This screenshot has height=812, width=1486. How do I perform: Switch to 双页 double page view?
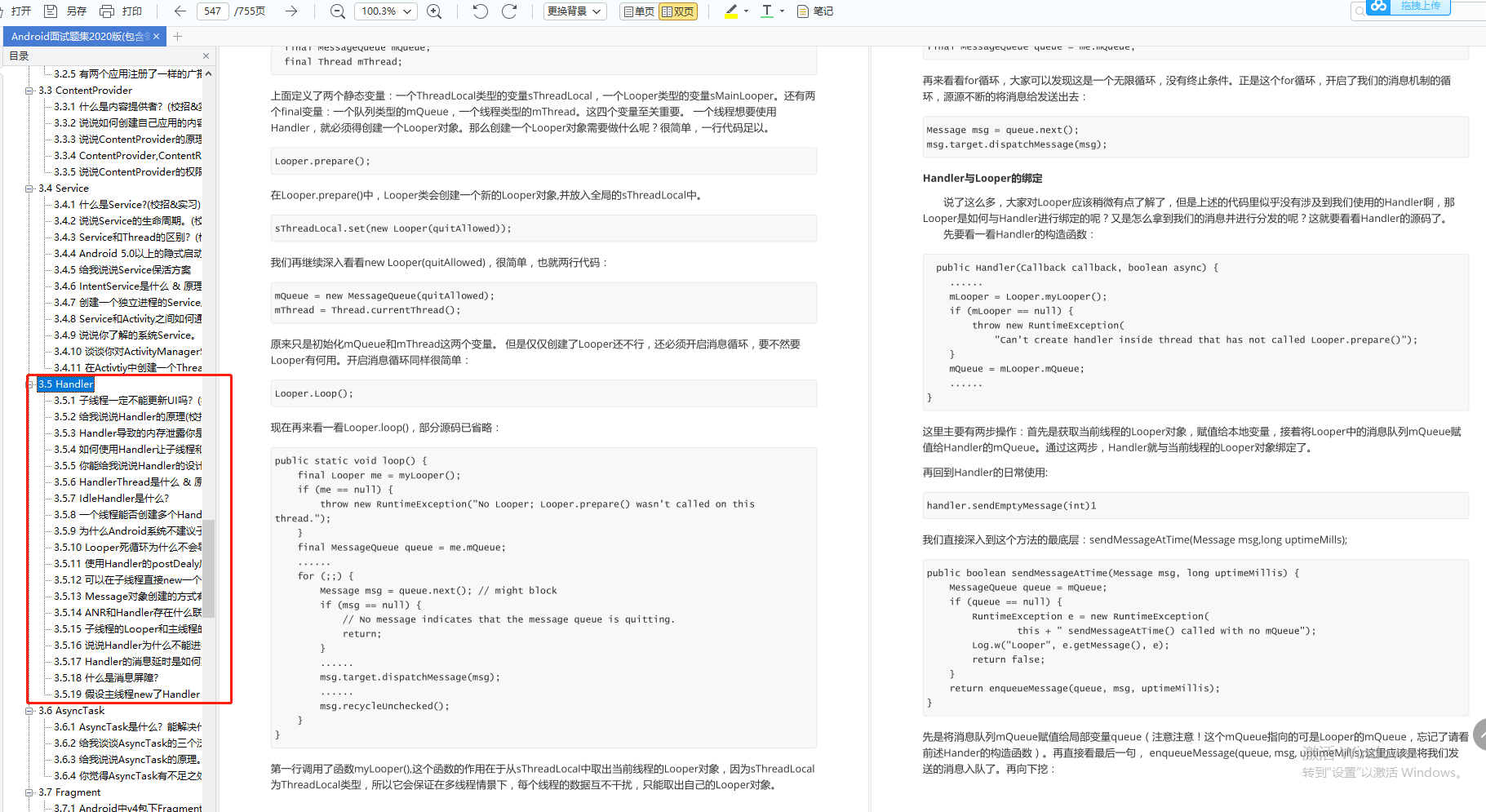click(678, 11)
